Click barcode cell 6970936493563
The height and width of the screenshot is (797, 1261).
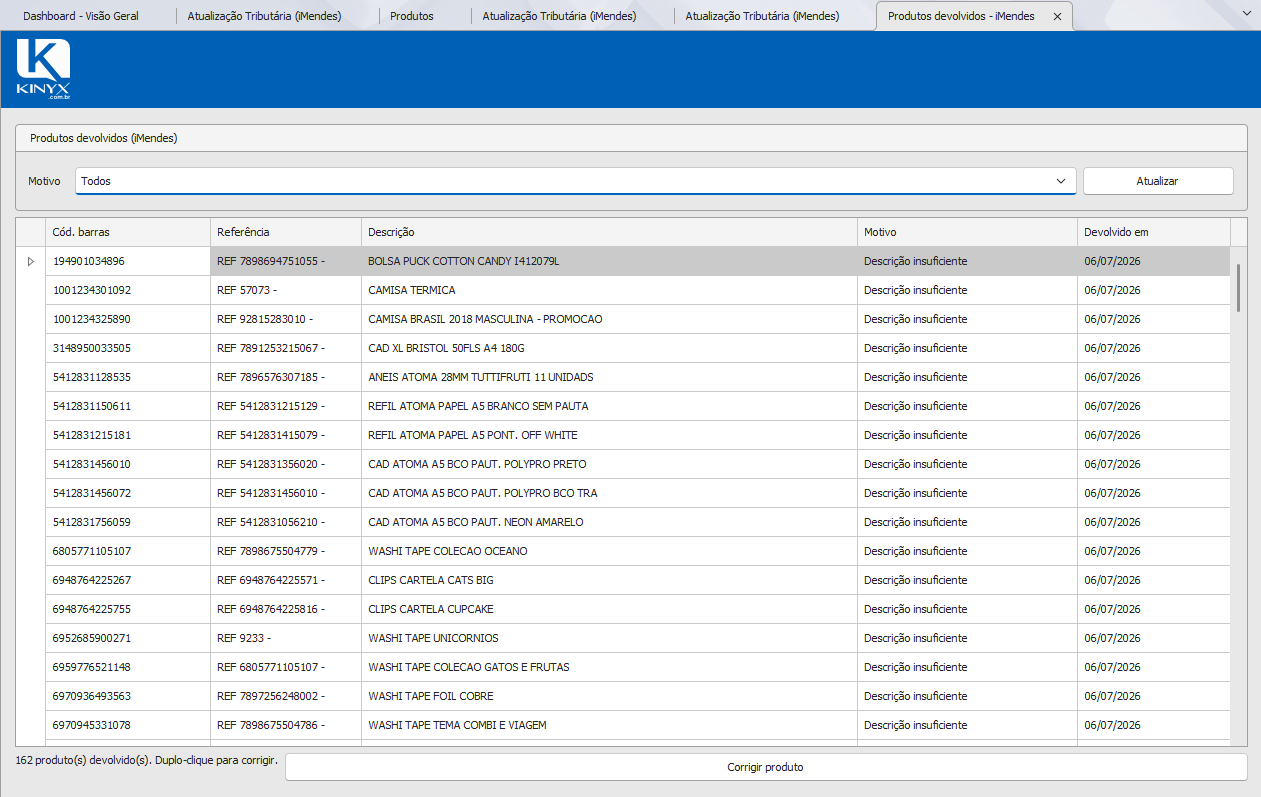coord(128,696)
